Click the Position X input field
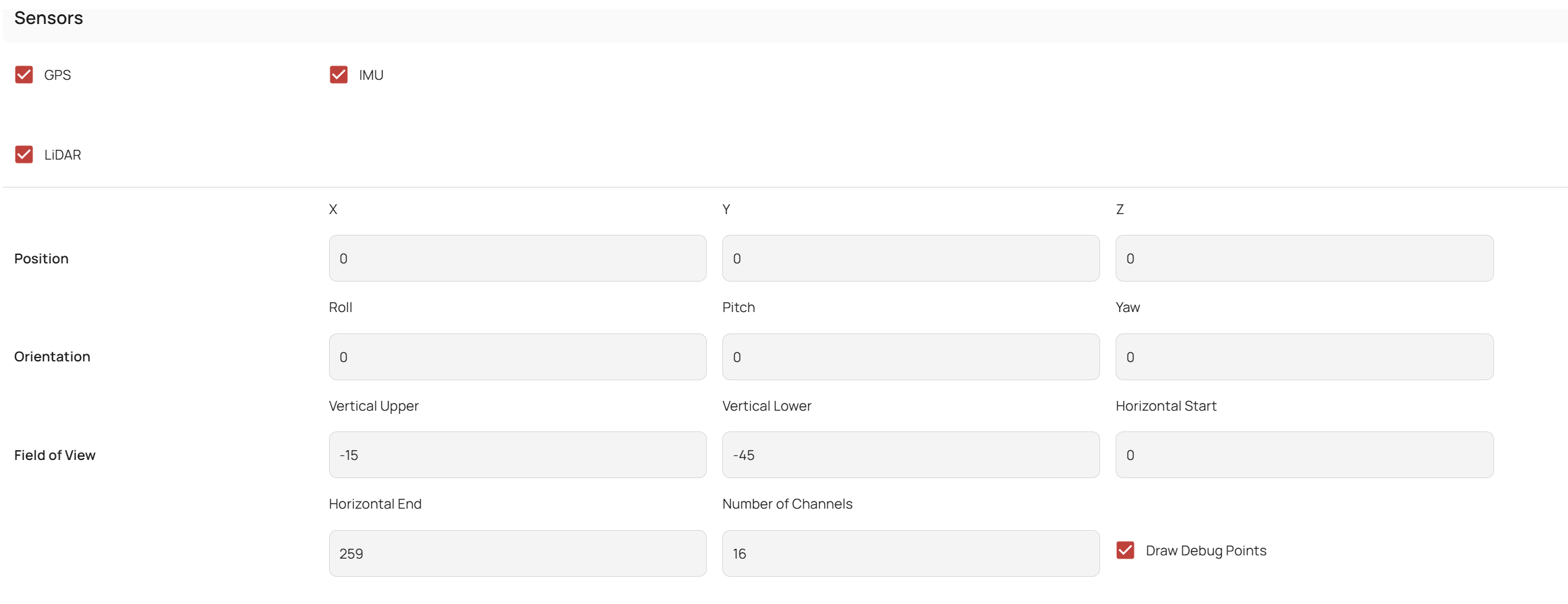This screenshot has width=1568, height=604. click(x=517, y=258)
